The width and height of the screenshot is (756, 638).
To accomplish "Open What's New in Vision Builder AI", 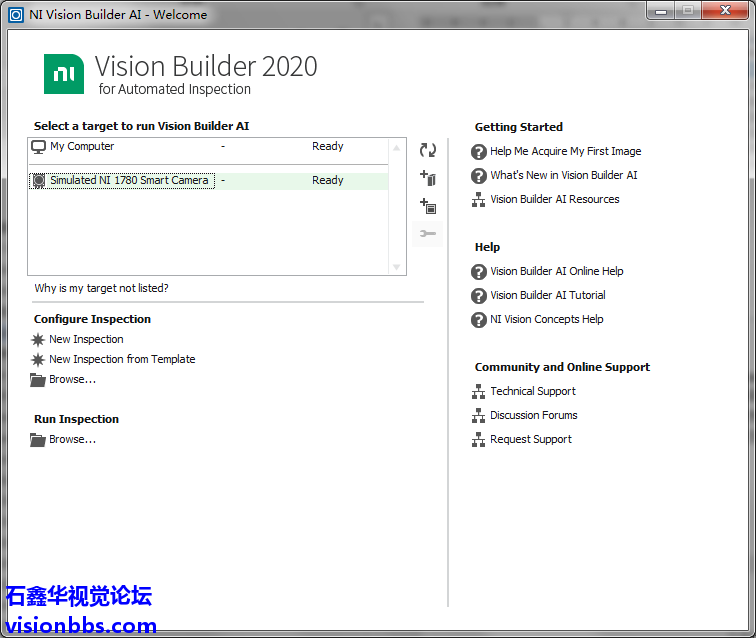I will pyautogui.click(x=563, y=175).
